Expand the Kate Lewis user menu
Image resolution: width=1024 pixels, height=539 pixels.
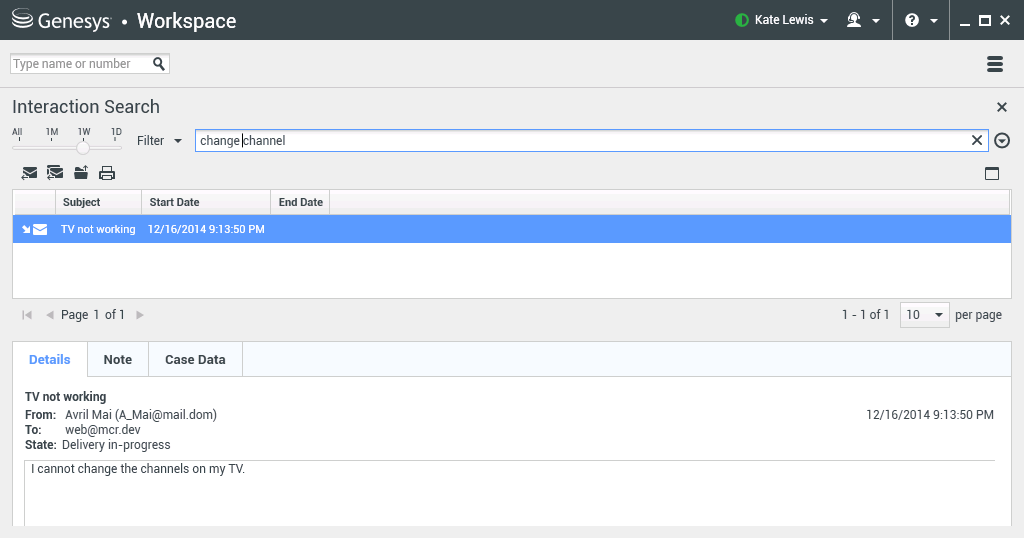782,20
